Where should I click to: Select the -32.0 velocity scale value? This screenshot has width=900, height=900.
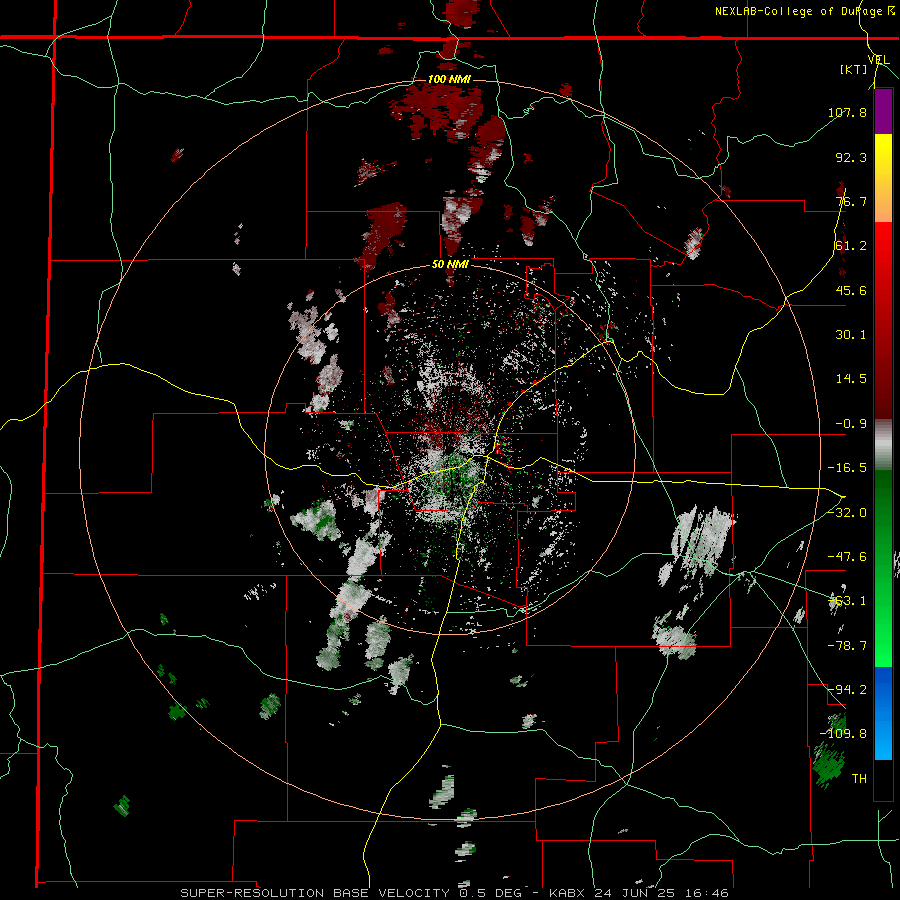(x=847, y=513)
